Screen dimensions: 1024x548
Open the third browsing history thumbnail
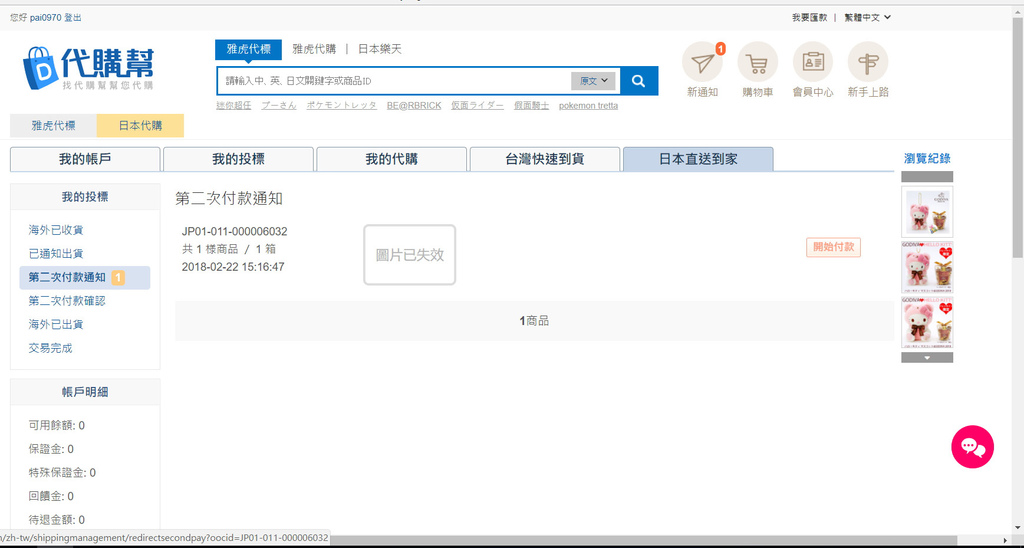(927, 323)
